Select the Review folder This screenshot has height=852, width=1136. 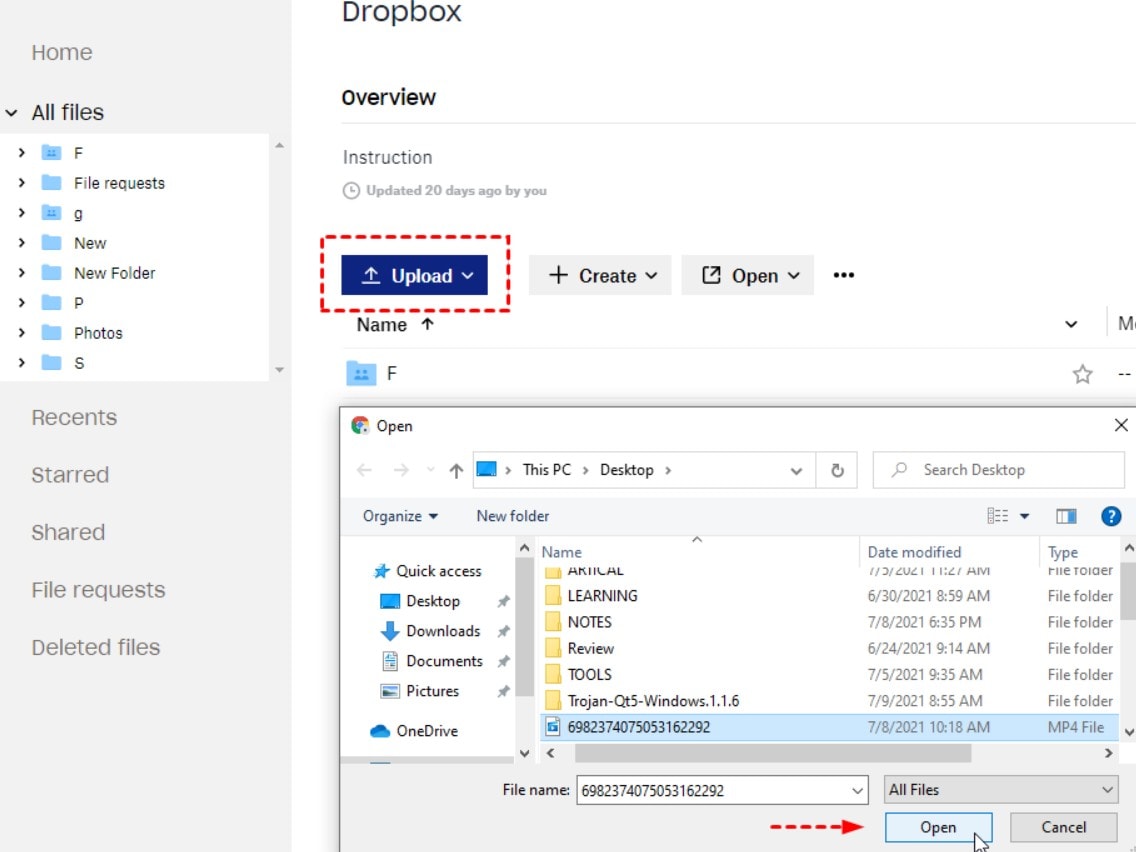pyautogui.click(x=590, y=648)
